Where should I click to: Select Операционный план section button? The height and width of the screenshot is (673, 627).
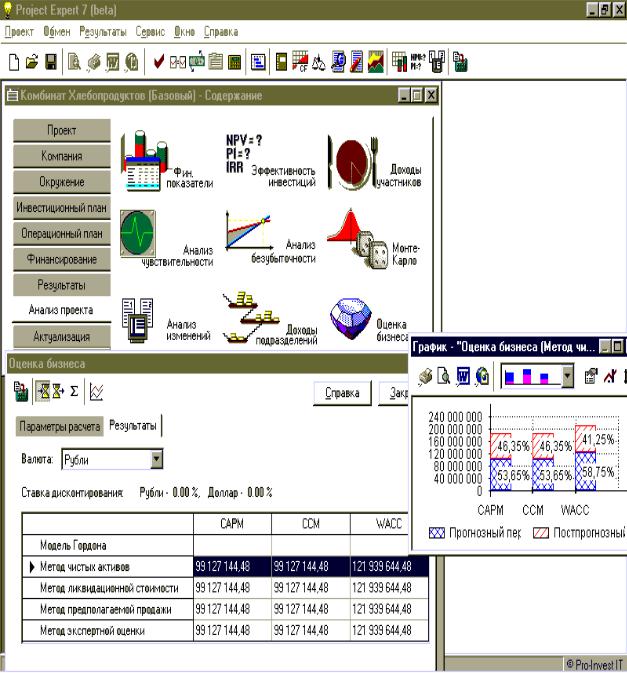62,233
